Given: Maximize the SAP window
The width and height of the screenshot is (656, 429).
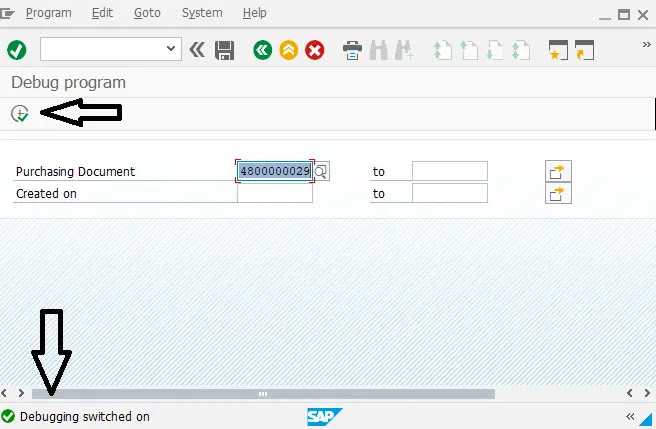Looking at the screenshot, I should point(624,15).
